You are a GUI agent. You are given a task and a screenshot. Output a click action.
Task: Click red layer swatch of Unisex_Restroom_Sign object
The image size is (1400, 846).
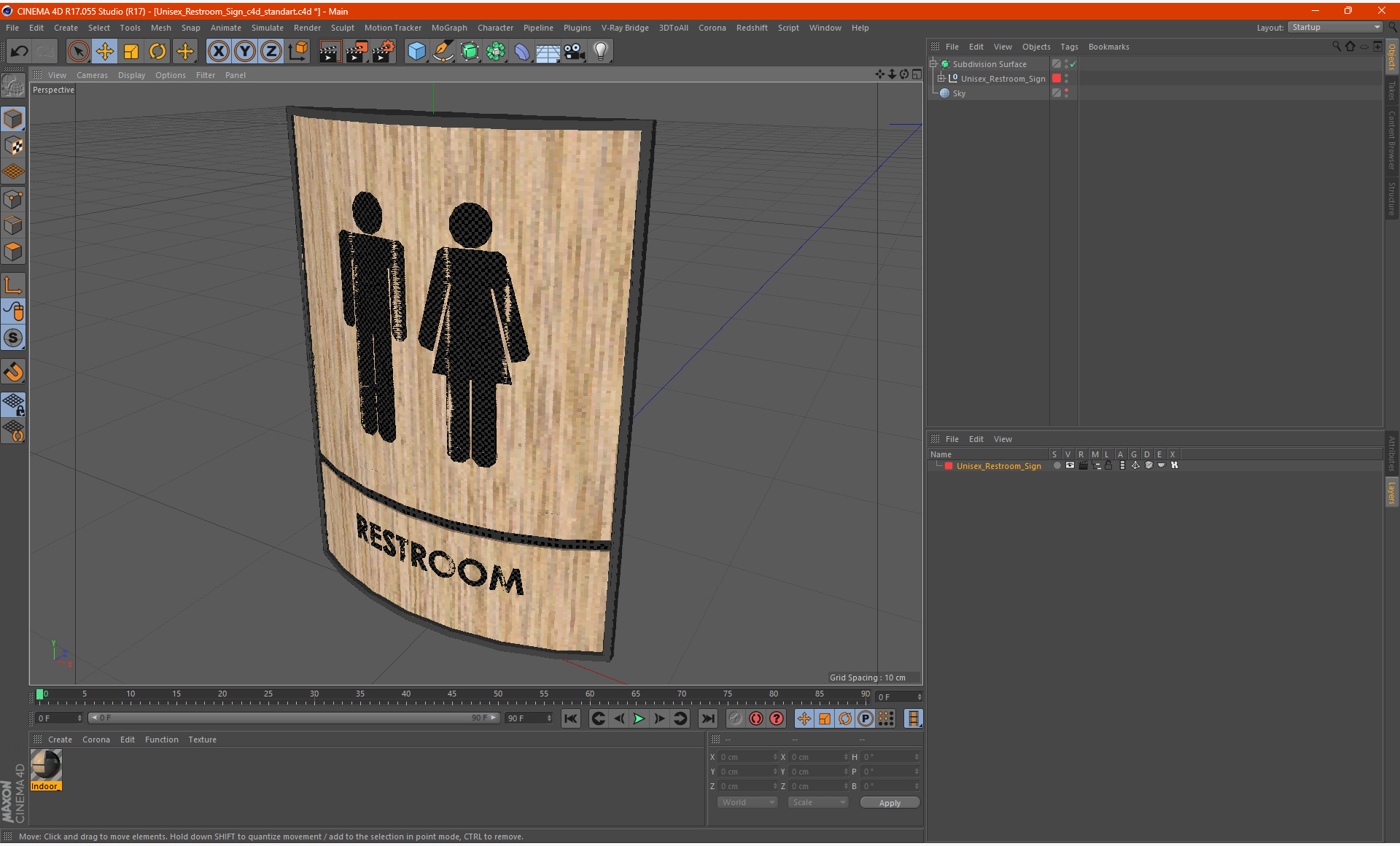1056,78
